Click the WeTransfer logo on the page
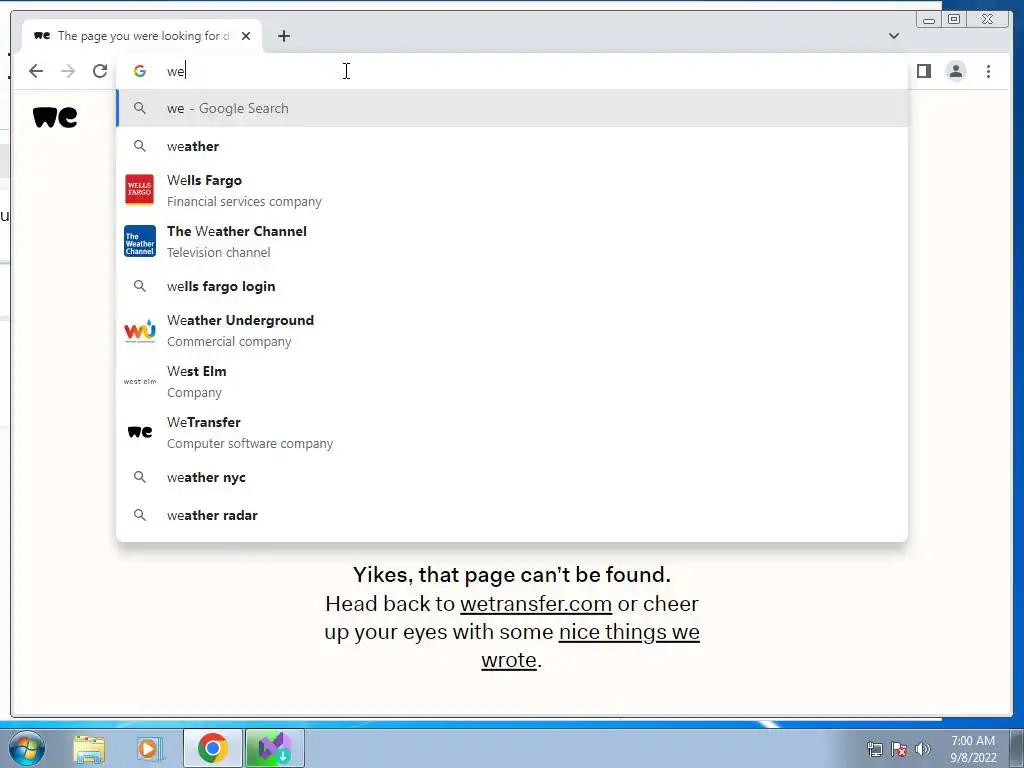This screenshot has height=768, width=1024. [x=55, y=117]
